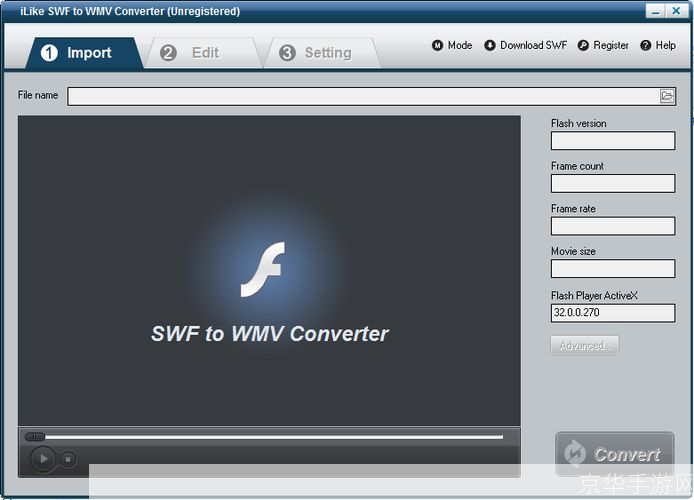Click the Play button in player
Image resolution: width=694 pixels, height=500 pixels.
(x=43, y=459)
